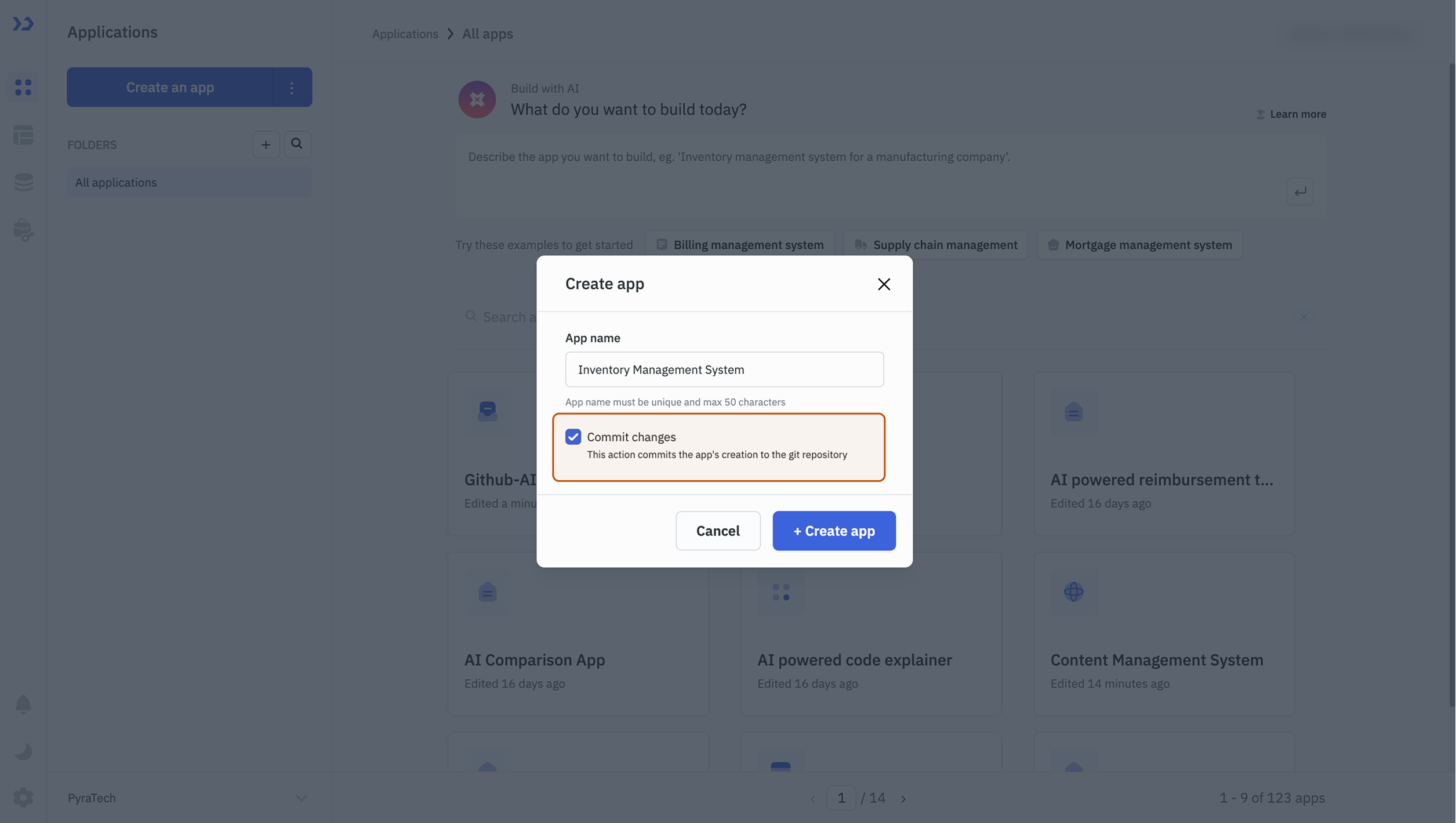Click the Inventory Management System name field
This screenshot has height=823, width=1456.
coord(724,369)
